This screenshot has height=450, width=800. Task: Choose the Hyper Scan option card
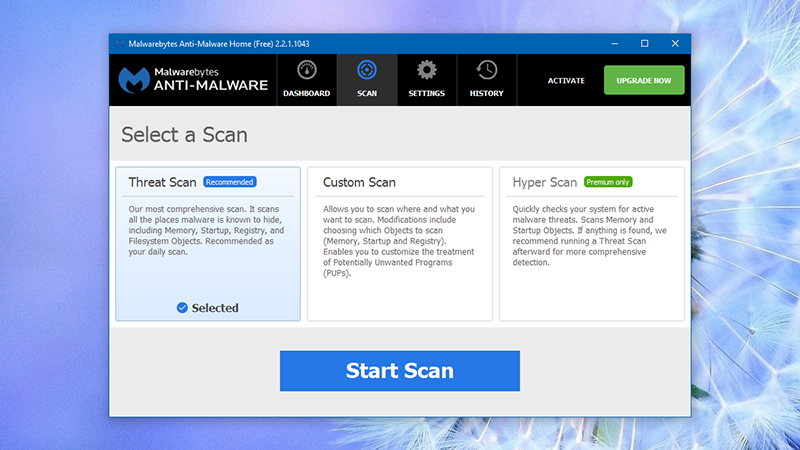[592, 244]
